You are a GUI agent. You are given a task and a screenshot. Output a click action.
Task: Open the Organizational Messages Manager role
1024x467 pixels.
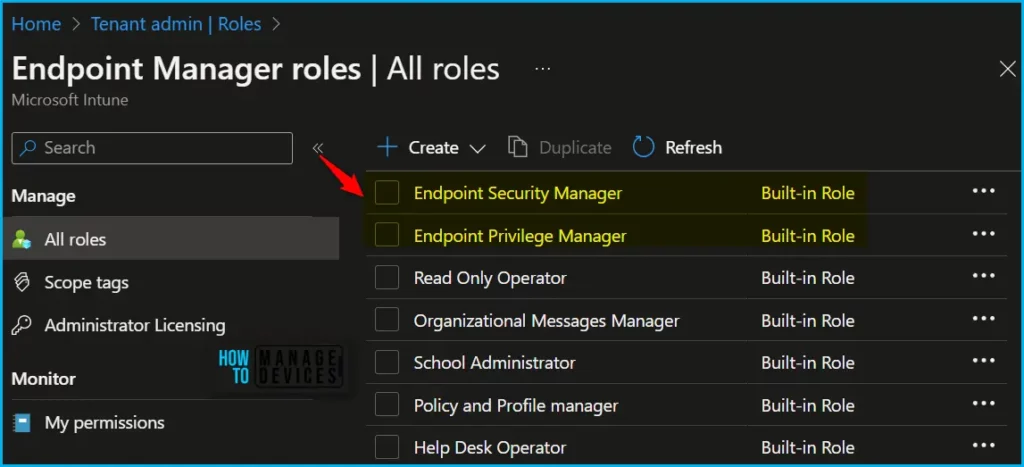click(x=547, y=321)
